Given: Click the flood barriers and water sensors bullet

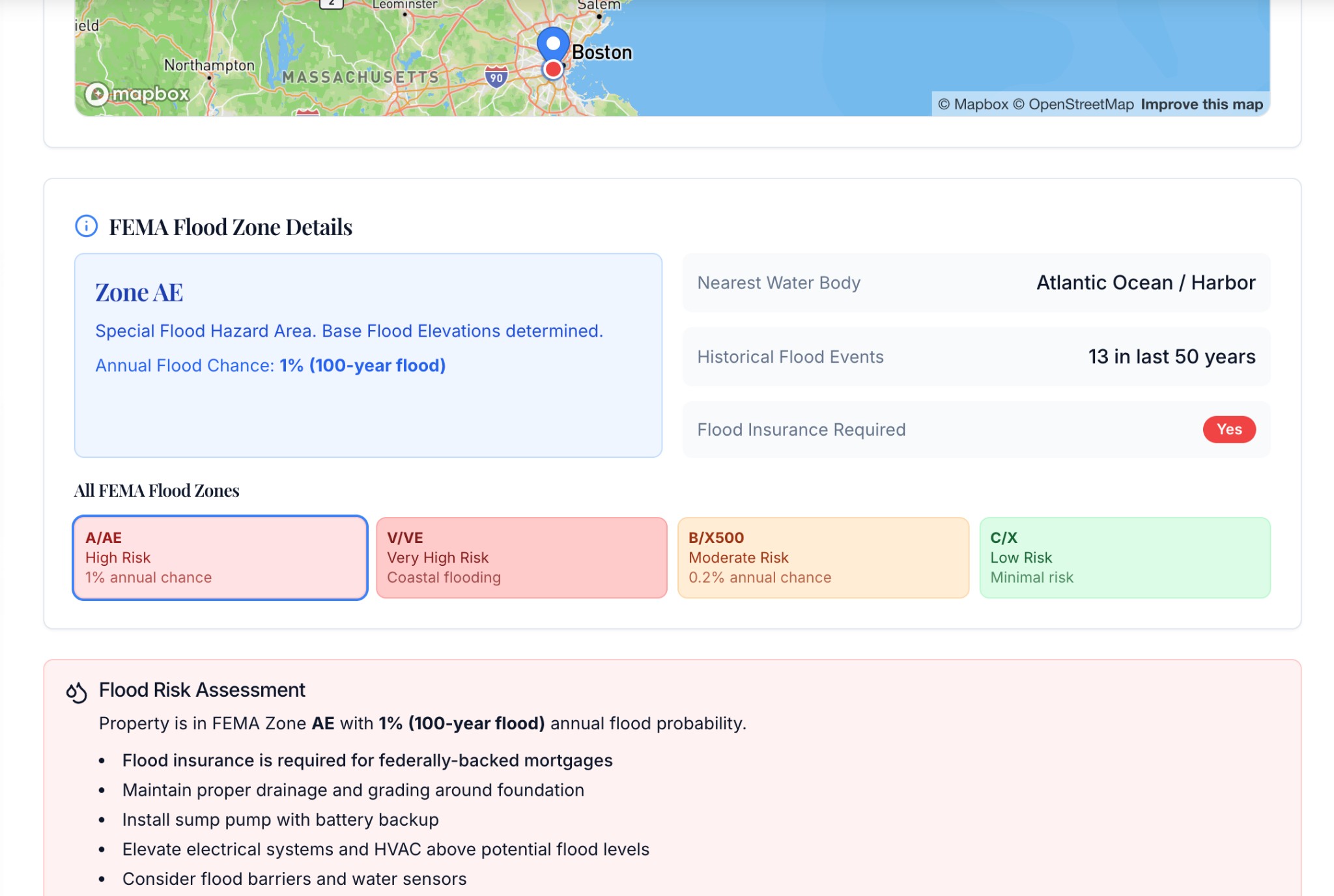Looking at the screenshot, I should point(294,878).
